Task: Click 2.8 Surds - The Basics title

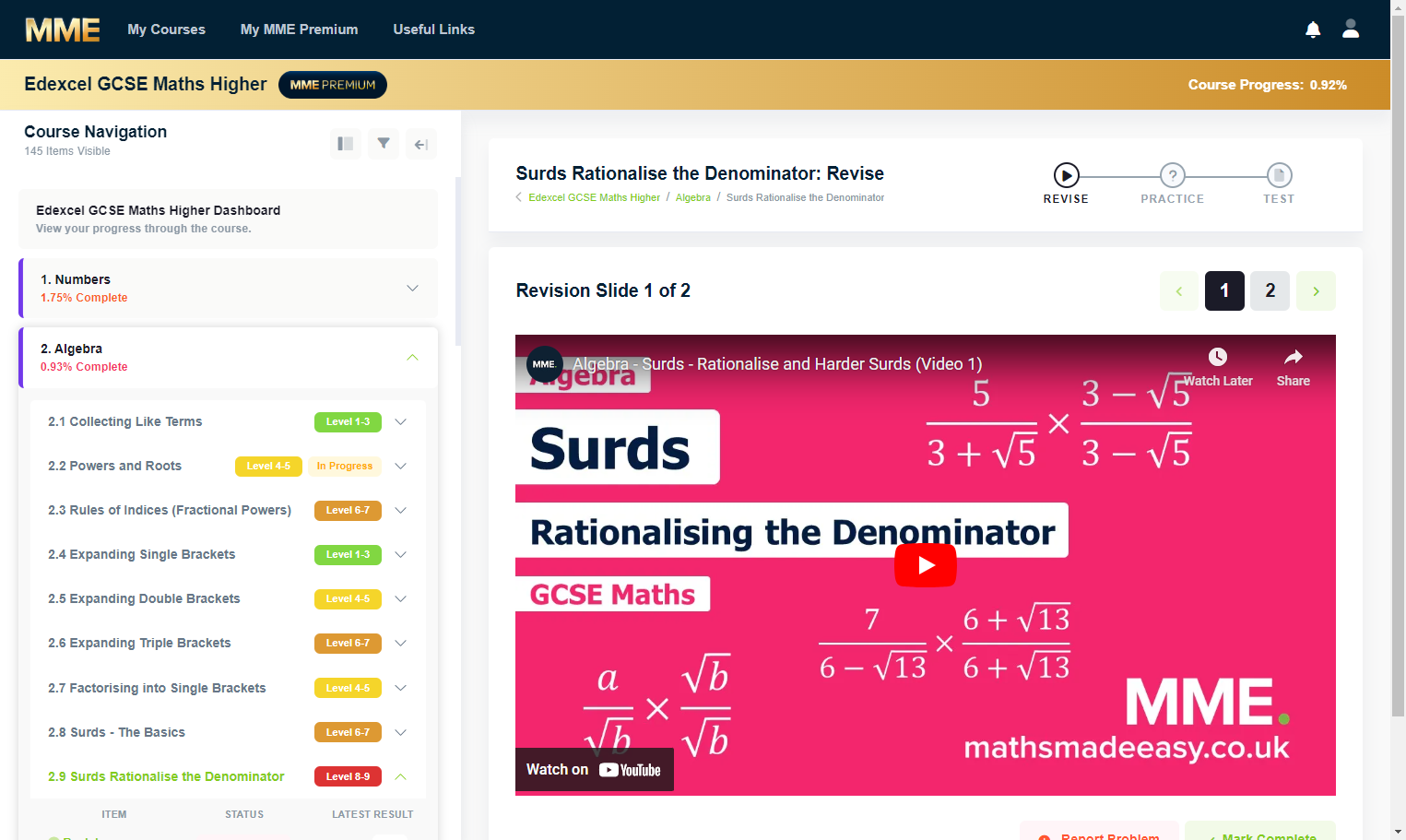Action: tap(116, 732)
